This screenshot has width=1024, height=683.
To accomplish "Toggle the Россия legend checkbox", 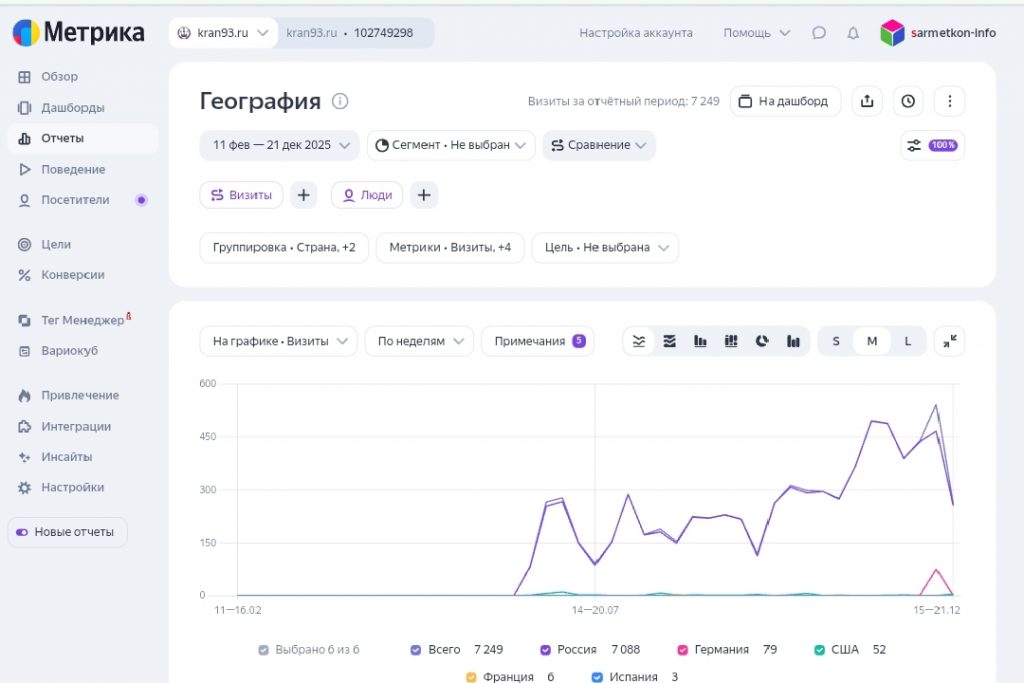I will click(546, 650).
